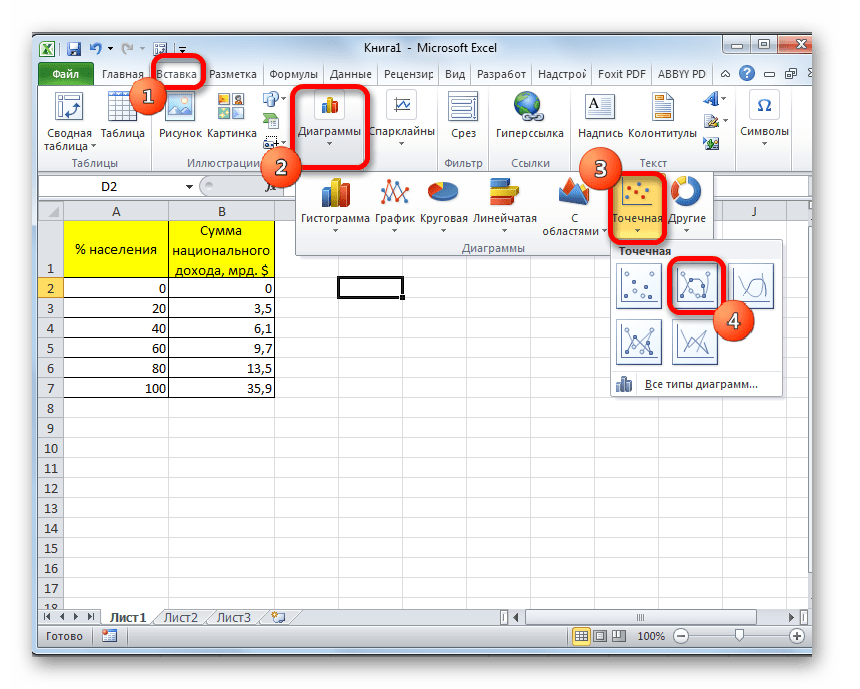This screenshot has width=860, height=689.
Task: Insert a Pie (Круговая) chart
Action: [443, 200]
